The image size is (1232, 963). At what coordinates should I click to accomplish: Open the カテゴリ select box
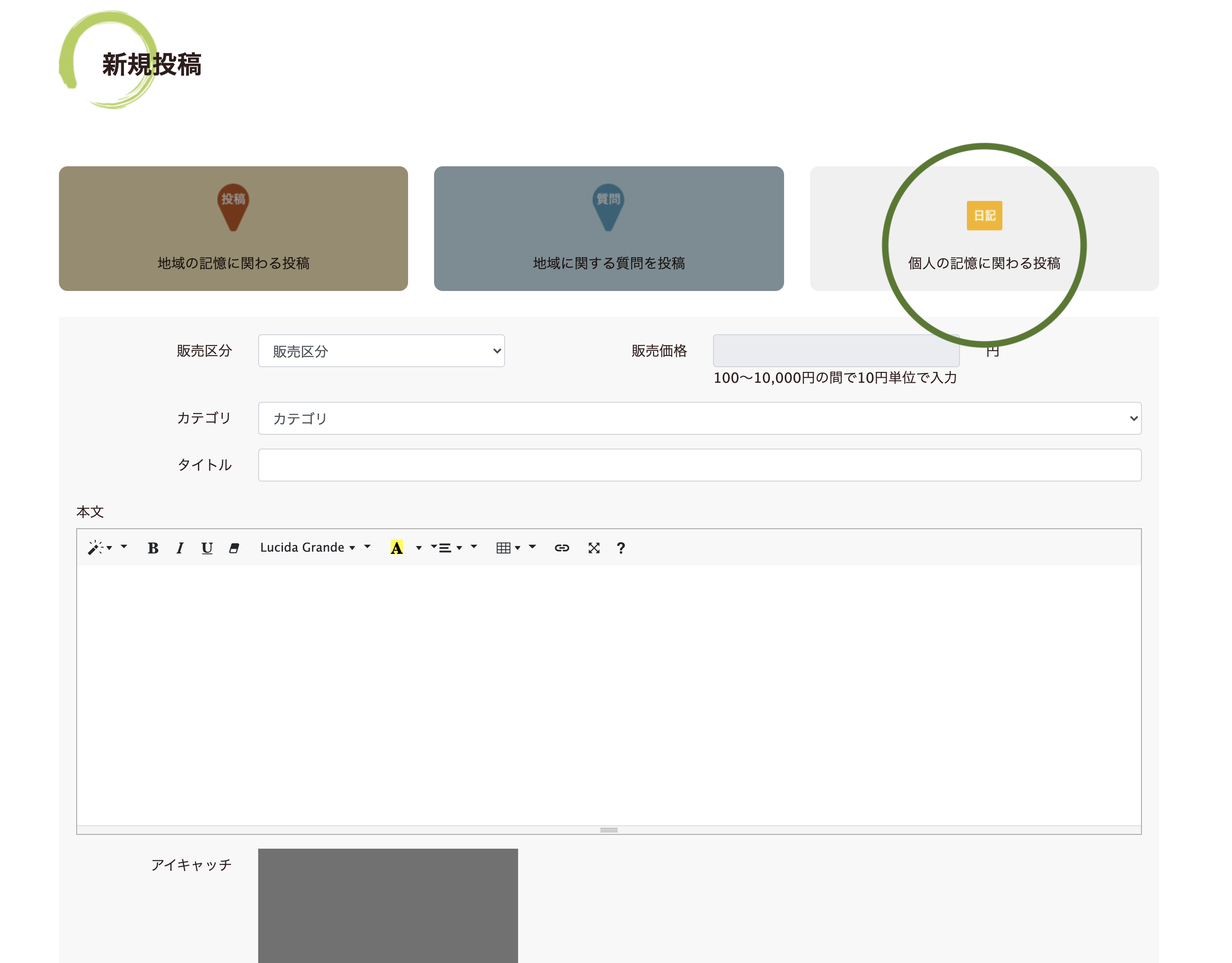coord(700,418)
